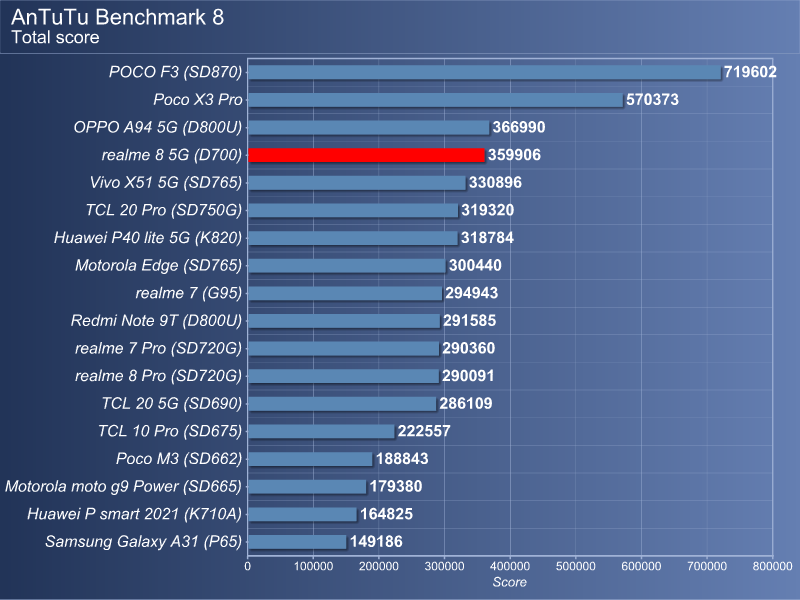Select the "Vivo X51 5G (SD765)" label
The width and height of the screenshot is (800, 600).
click(x=166, y=182)
